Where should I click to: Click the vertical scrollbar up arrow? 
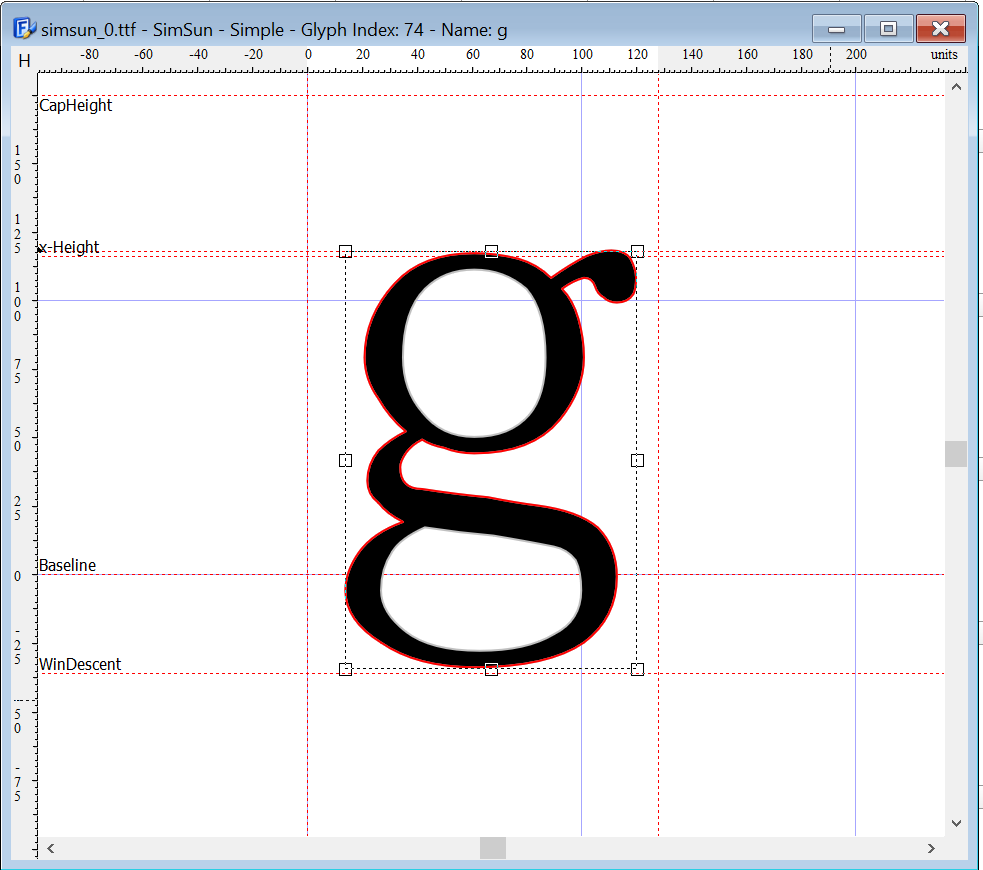coord(956,88)
